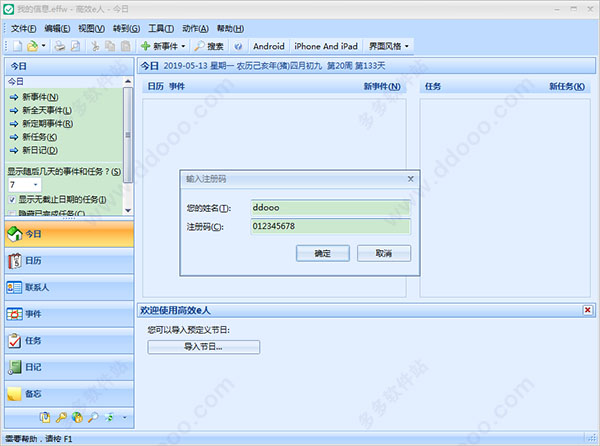Viewport: 600px width, 446px height.
Task: Open the 帮助(H) menu
Action: click(230, 29)
